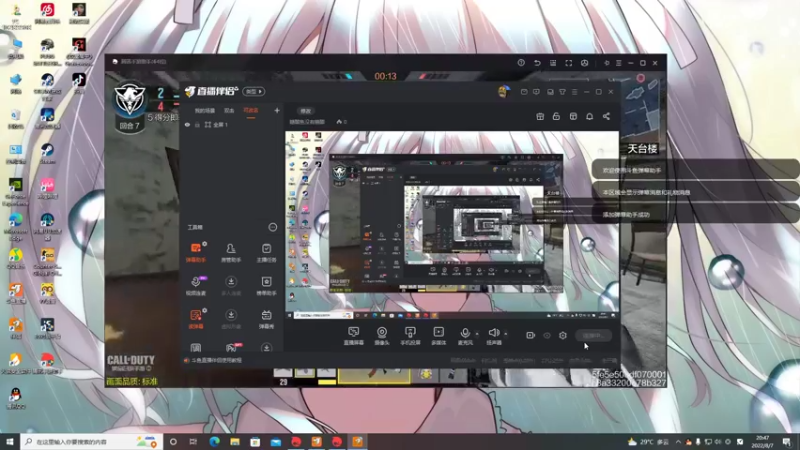
Task: Toggle the pin icon in emulator title bar
Action: click(606, 63)
